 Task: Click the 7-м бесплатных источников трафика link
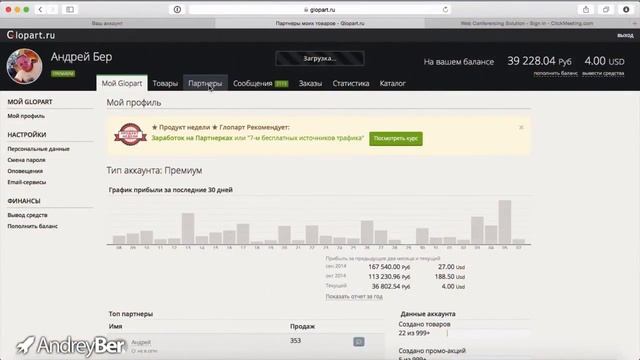coord(305,138)
